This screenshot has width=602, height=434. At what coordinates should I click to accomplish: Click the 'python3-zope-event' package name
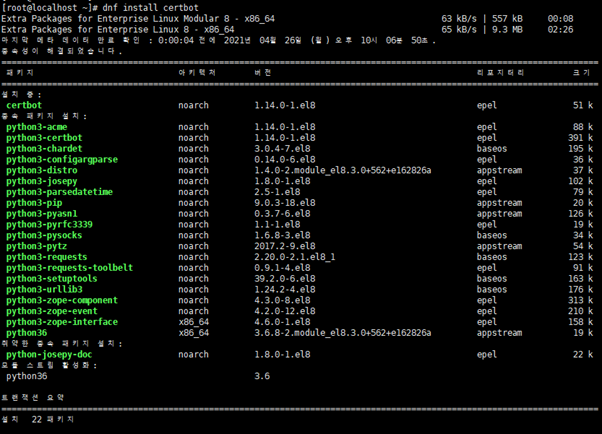click(x=51, y=311)
